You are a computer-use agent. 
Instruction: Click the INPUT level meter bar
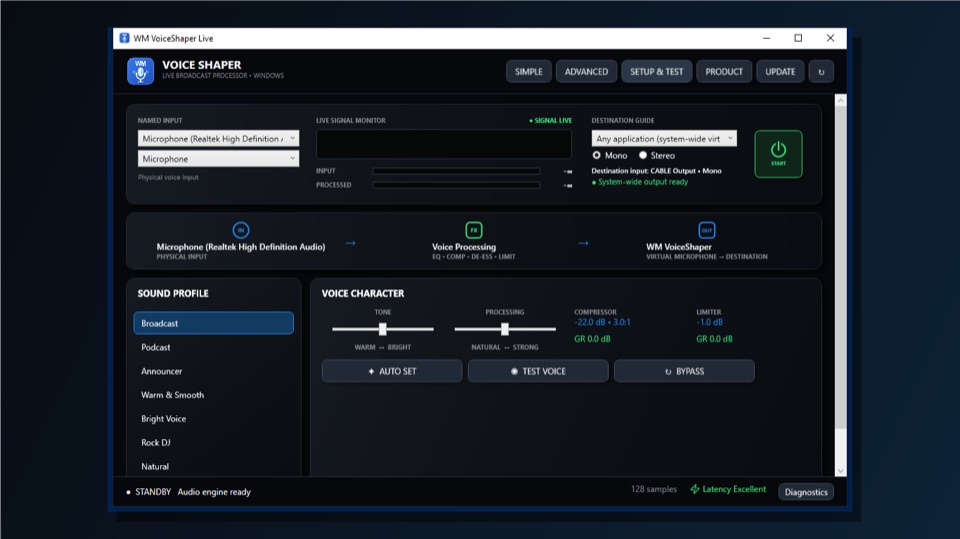(456, 172)
